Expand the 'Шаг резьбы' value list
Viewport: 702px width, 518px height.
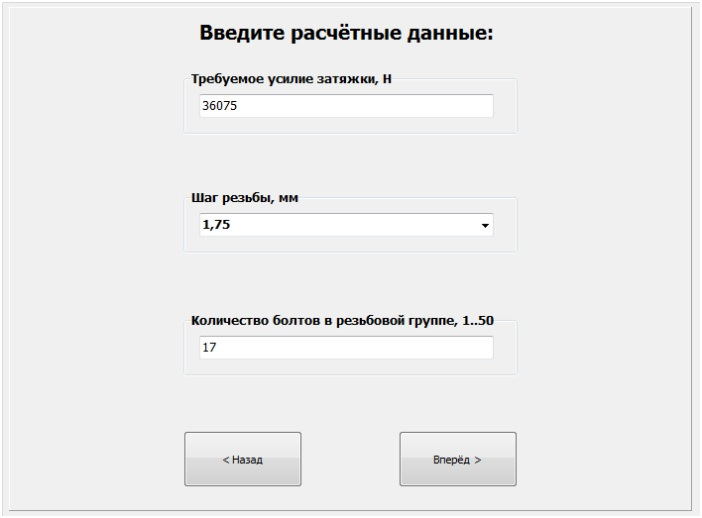pyautogui.click(x=485, y=226)
